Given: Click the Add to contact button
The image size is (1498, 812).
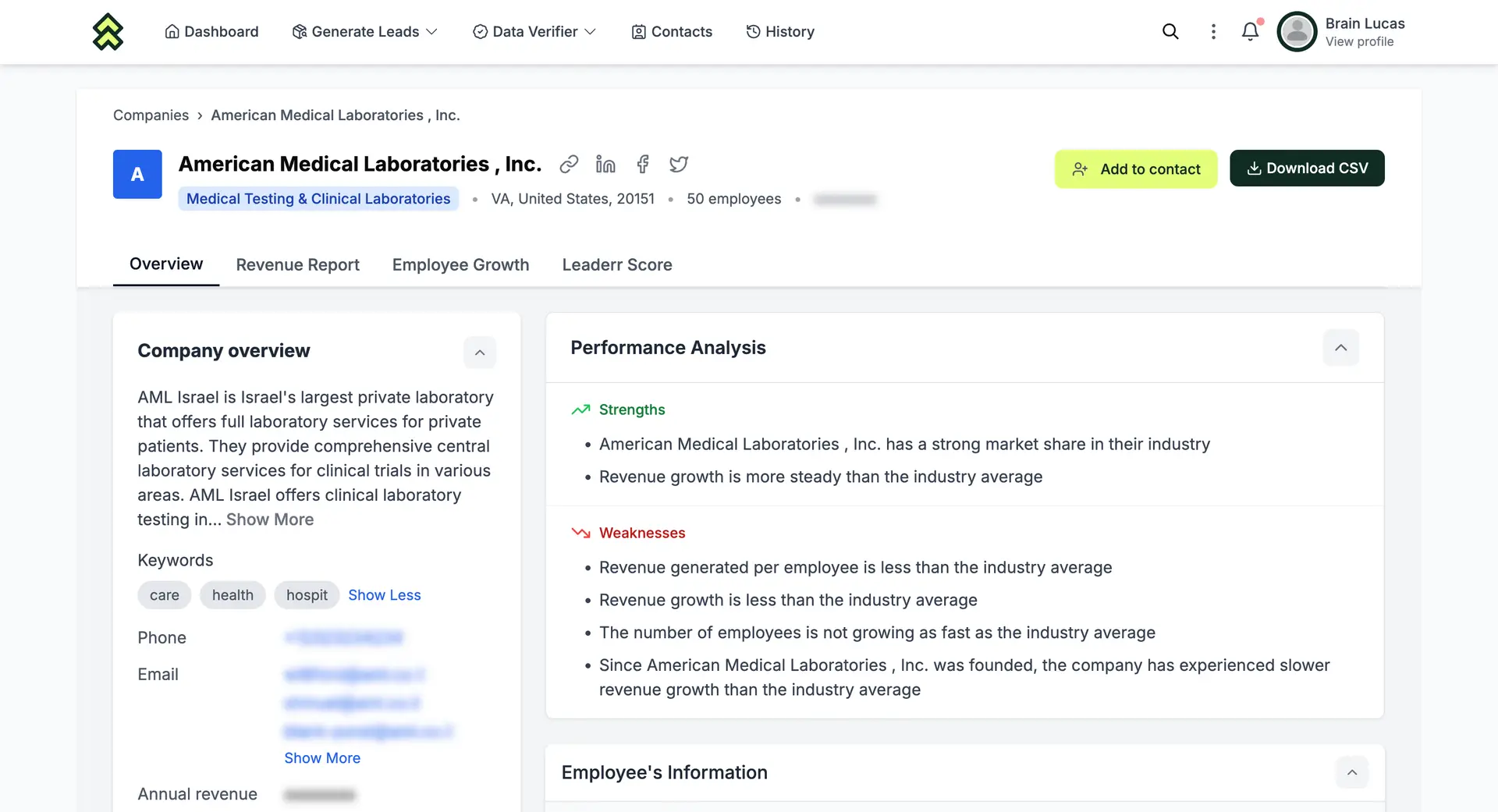Looking at the screenshot, I should coord(1136,168).
